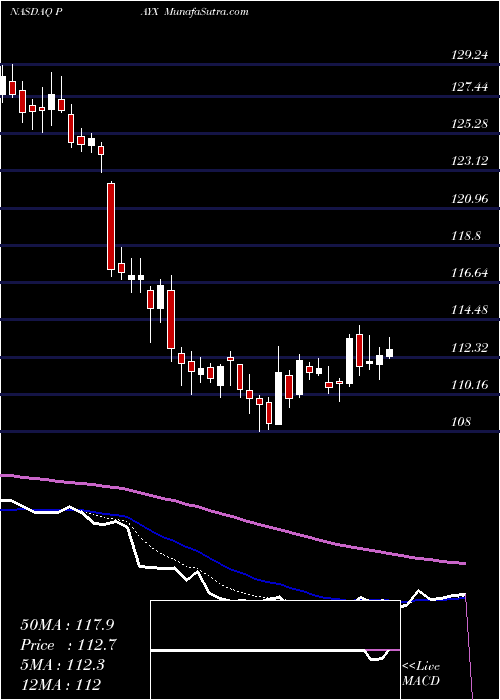500x700 pixels.
Task: Click the NASDAQ P exchange label
Action: click(x=35, y=12)
